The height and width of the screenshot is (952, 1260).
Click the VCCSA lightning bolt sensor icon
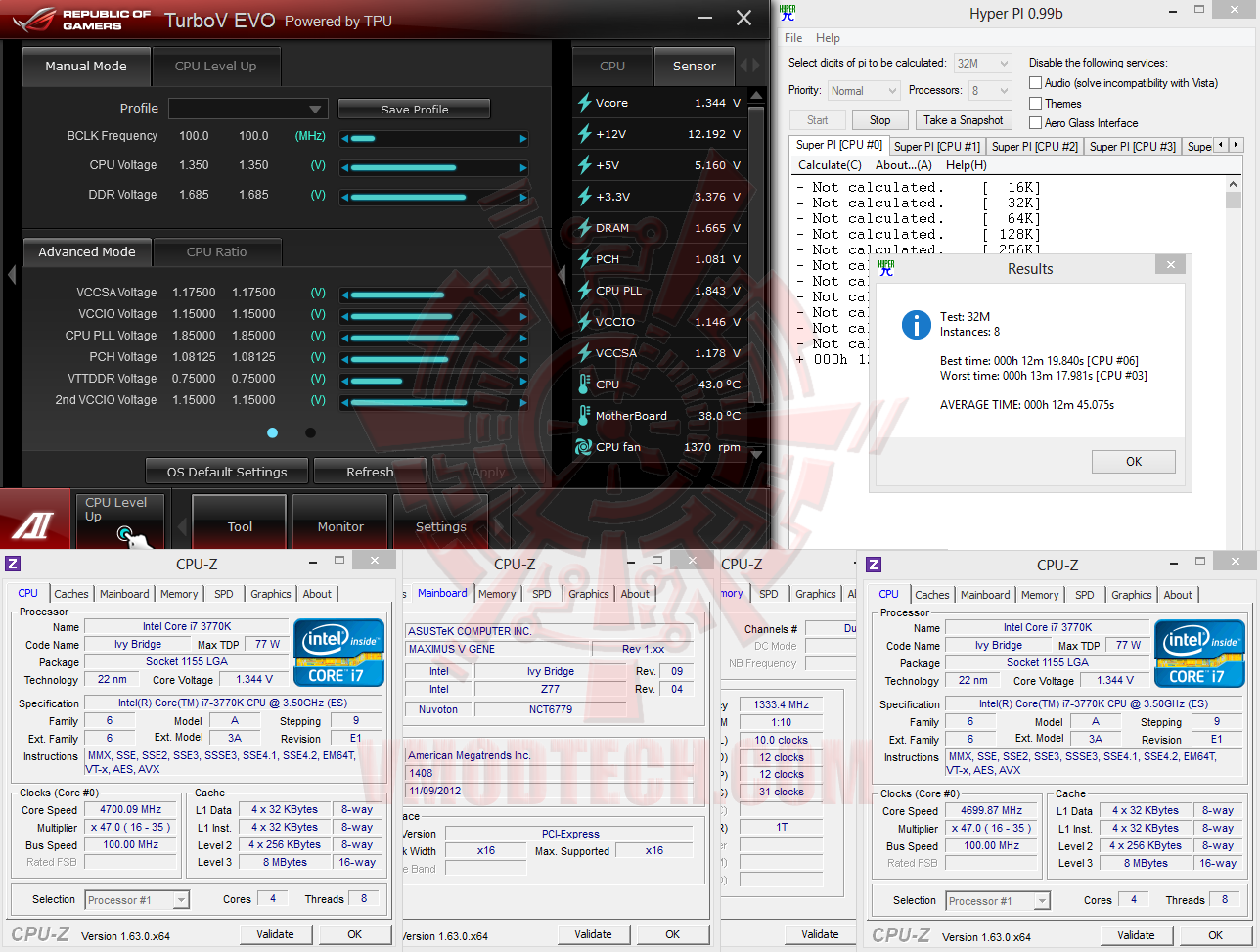click(585, 353)
